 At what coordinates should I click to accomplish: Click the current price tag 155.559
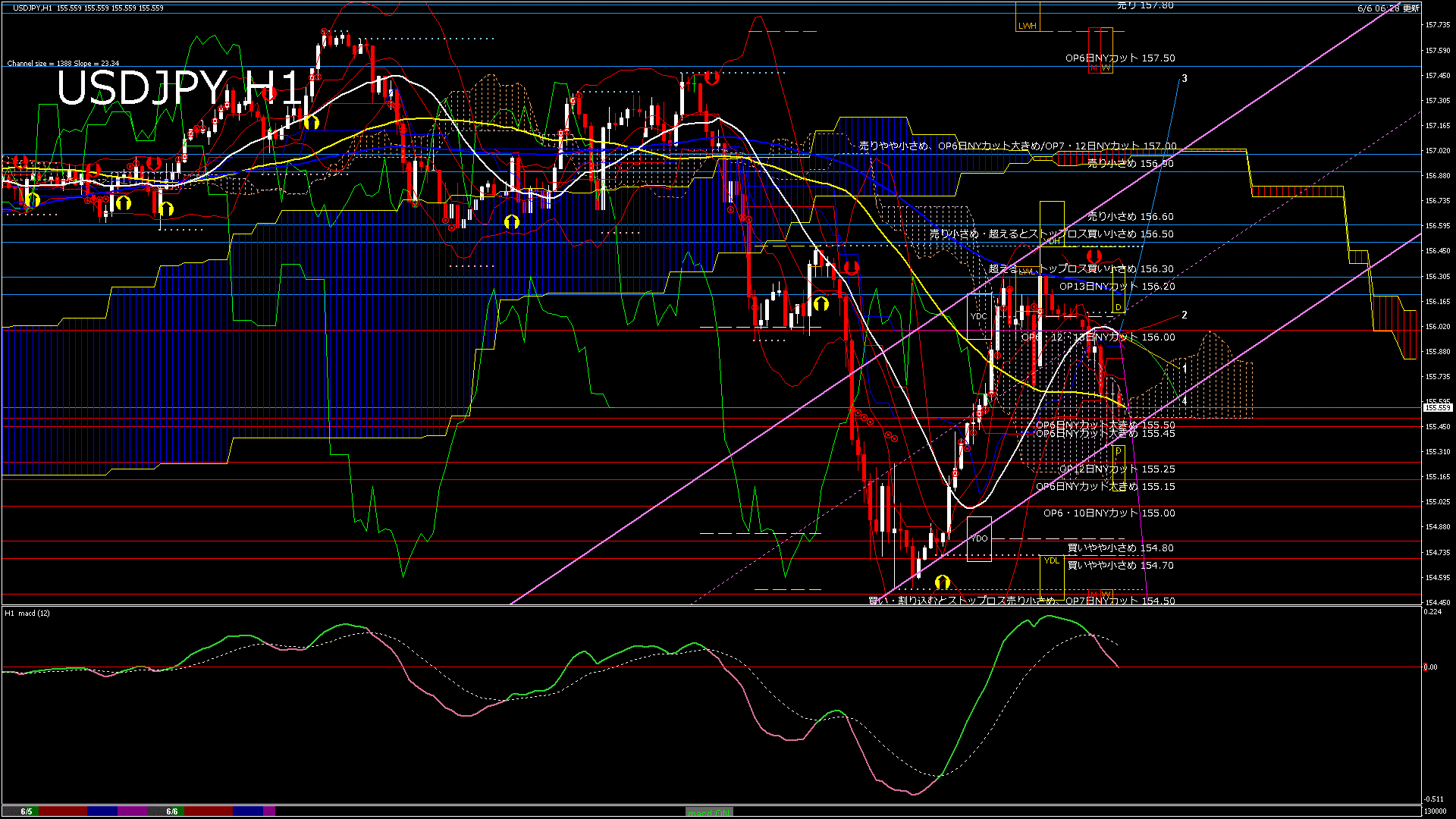point(1437,408)
